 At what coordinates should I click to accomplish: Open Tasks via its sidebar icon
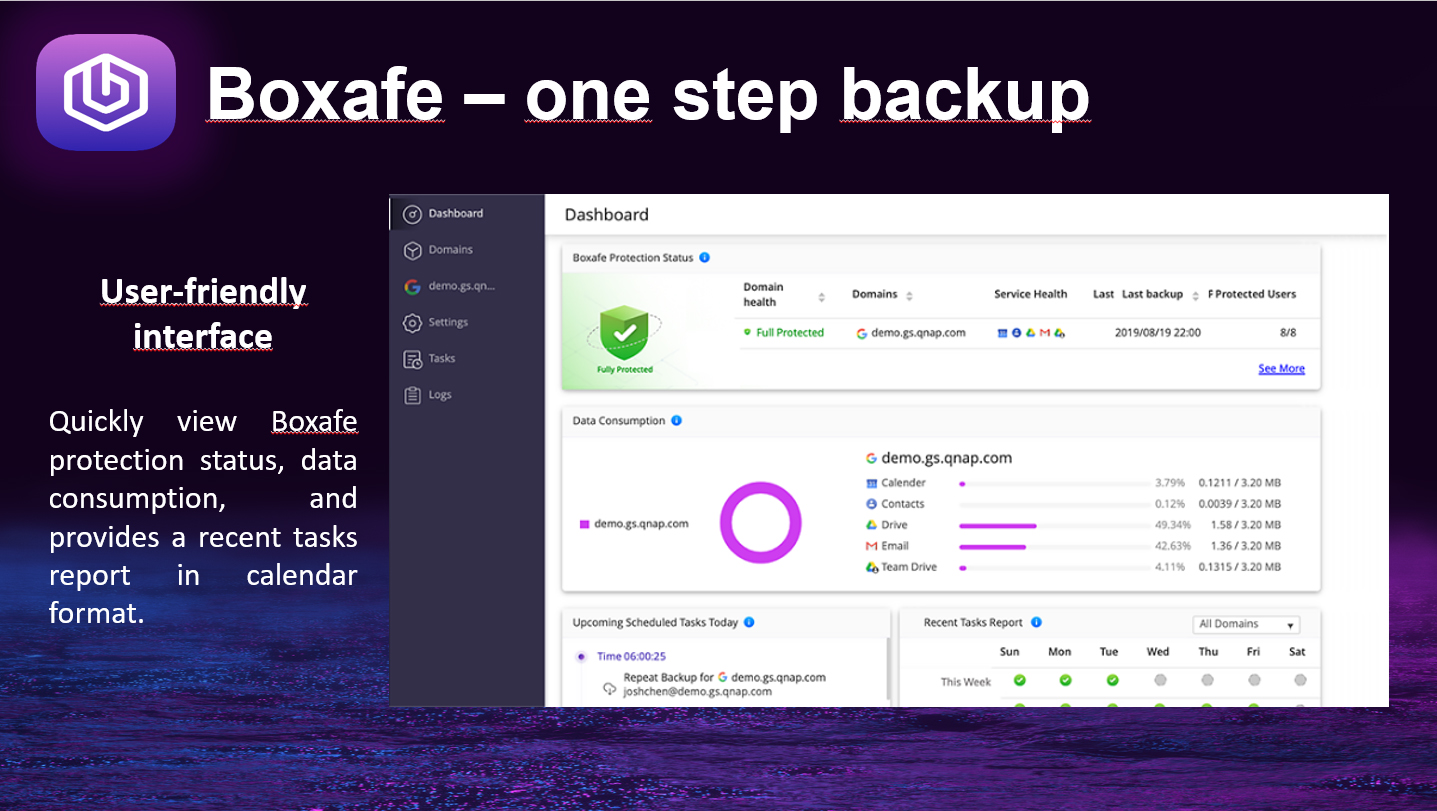point(412,359)
